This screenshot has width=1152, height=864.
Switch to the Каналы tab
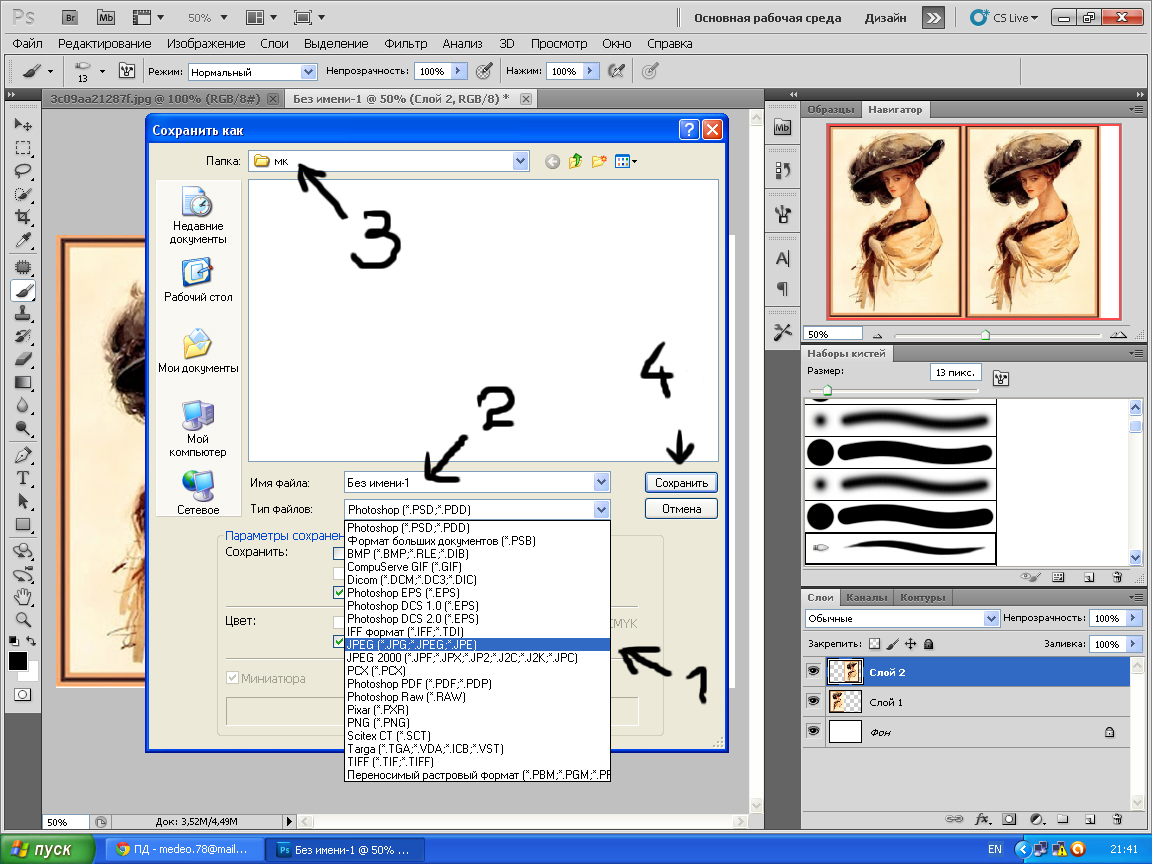pyautogui.click(x=867, y=597)
